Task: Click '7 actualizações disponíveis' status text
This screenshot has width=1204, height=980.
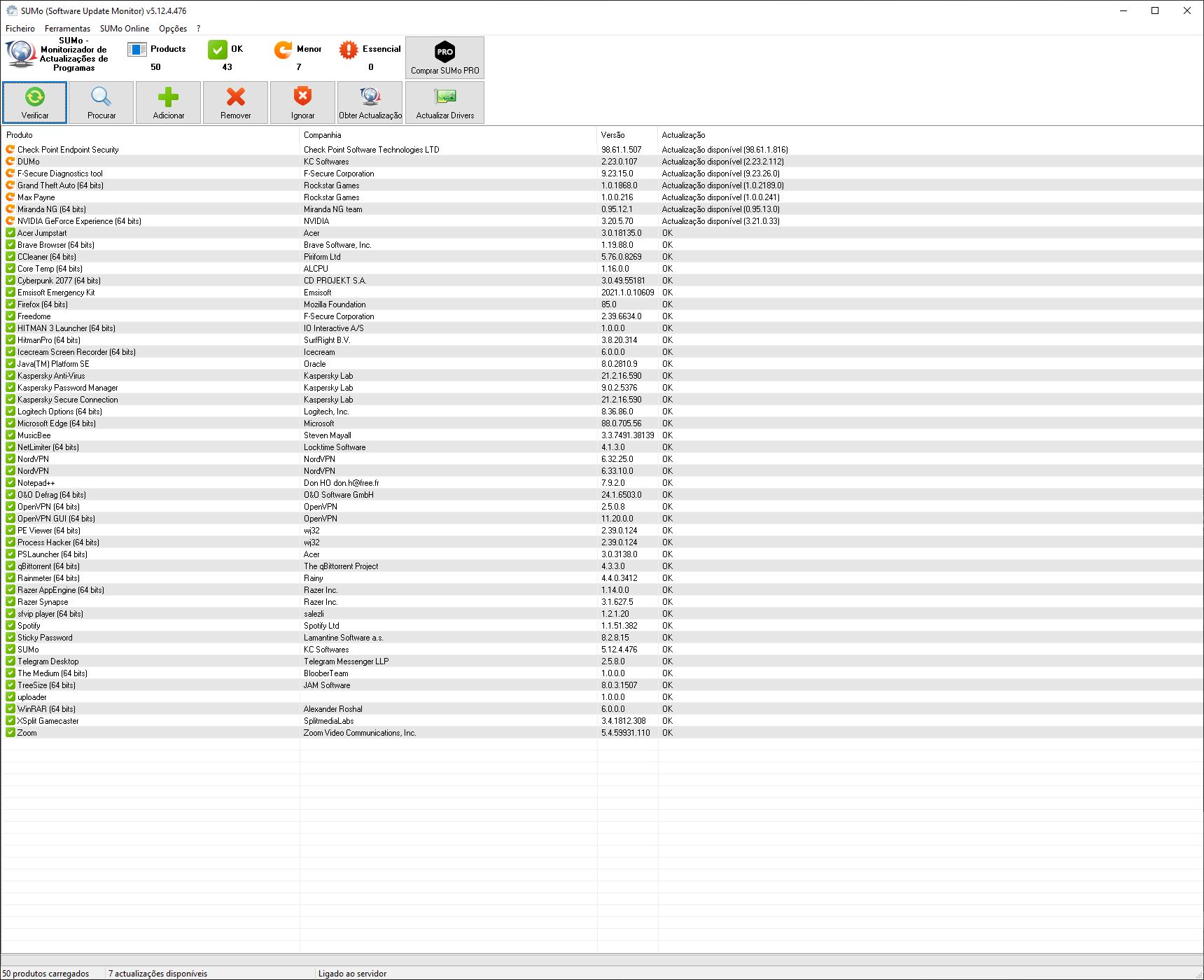Action: [157, 974]
